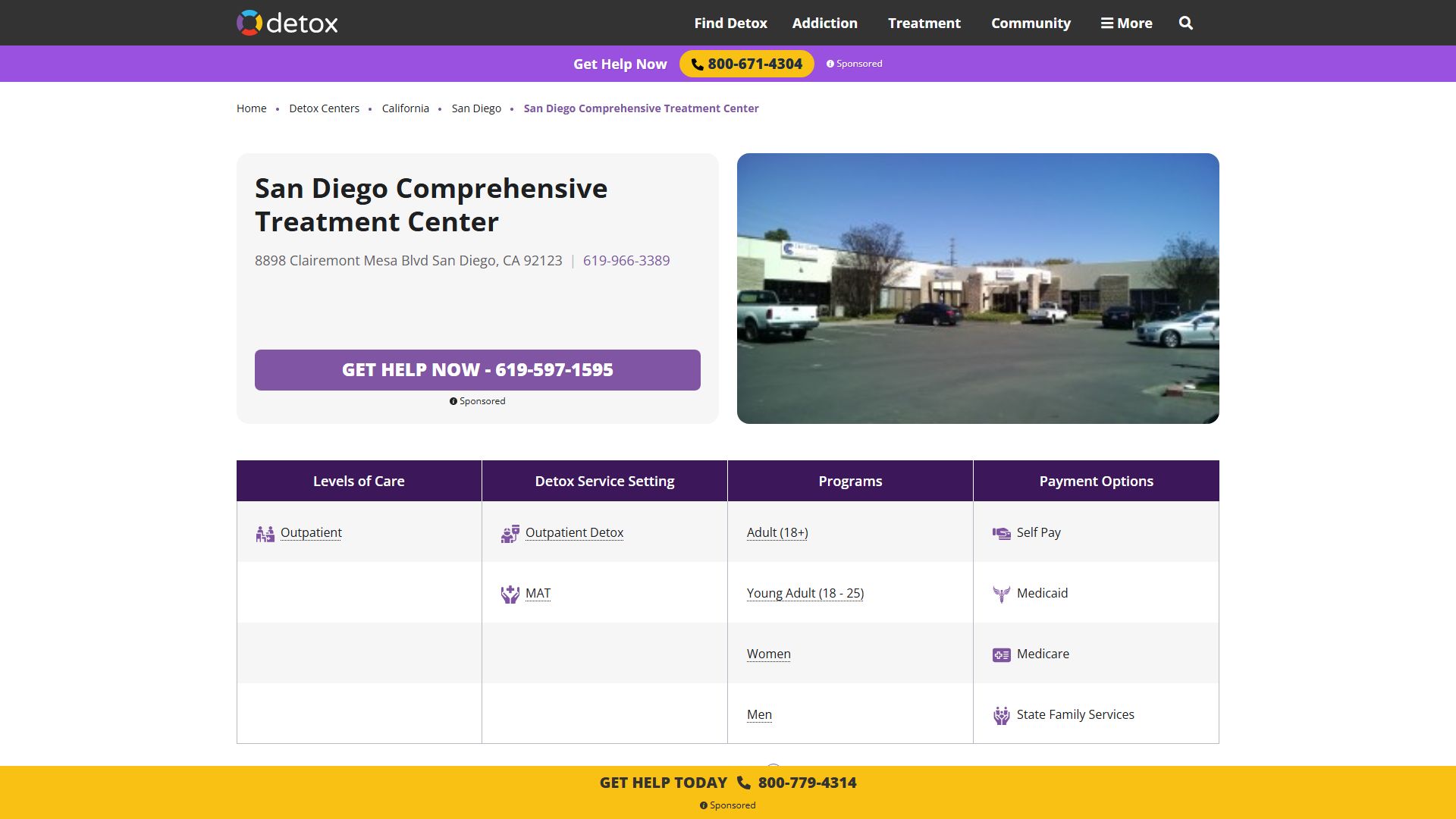
Task: Open the search magnifier icon
Action: (1186, 24)
